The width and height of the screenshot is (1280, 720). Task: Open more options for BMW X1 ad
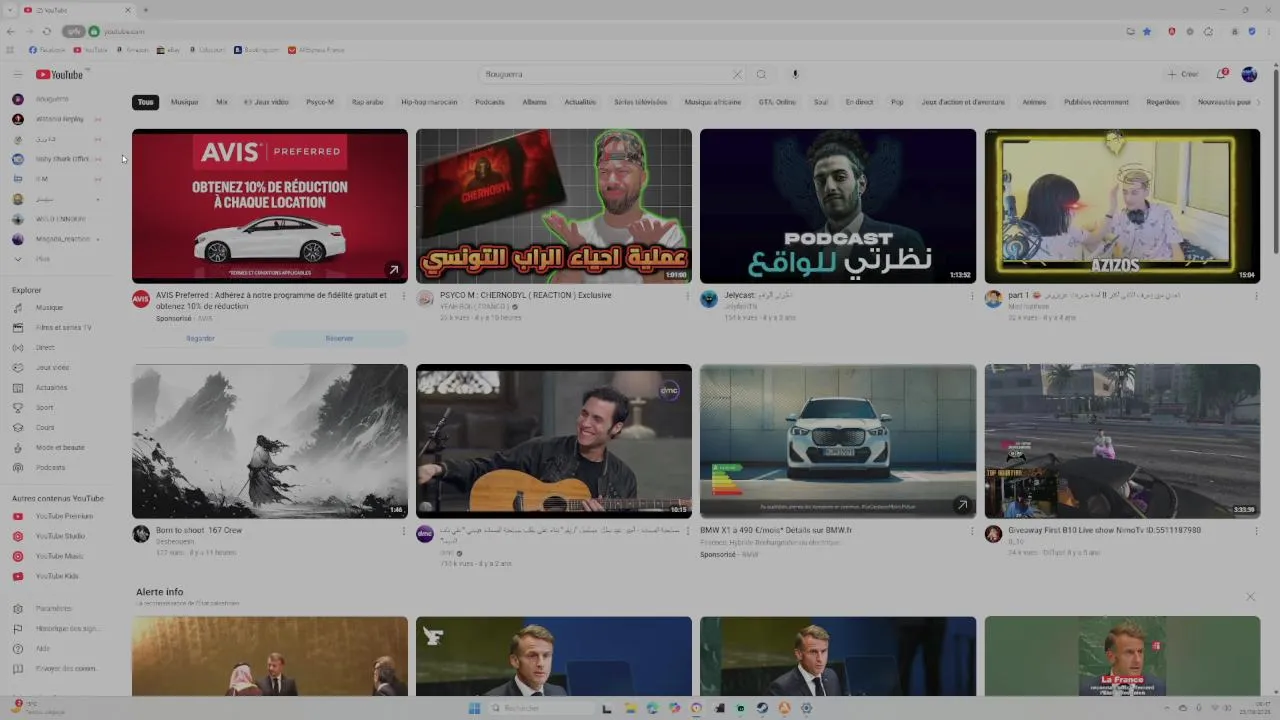(x=971, y=531)
